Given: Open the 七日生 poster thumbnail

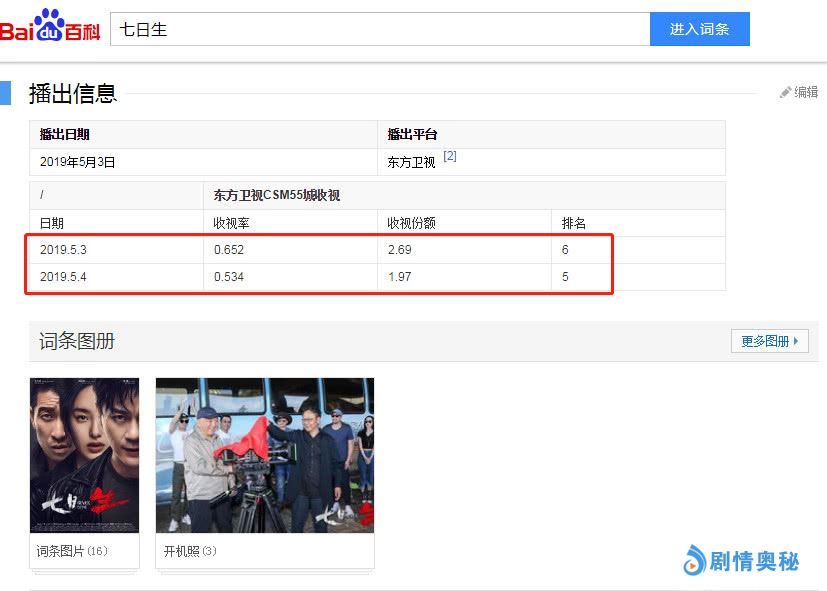Looking at the screenshot, I should [84, 455].
